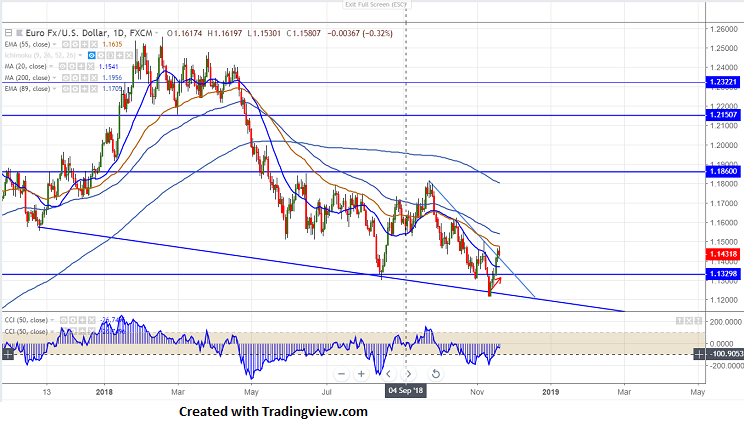Click the 2018 label on time axis
This screenshot has width=744, height=431.
tap(104, 392)
